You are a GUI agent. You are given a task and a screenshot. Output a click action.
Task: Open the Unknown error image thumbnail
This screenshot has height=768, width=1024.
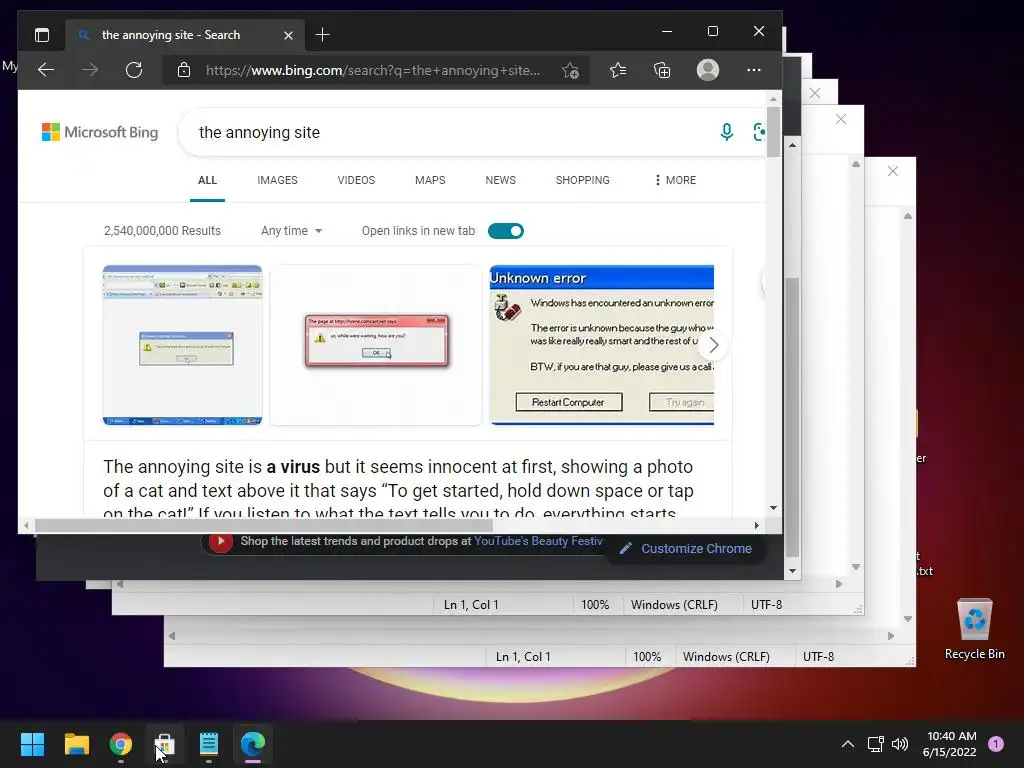point(601,345)
